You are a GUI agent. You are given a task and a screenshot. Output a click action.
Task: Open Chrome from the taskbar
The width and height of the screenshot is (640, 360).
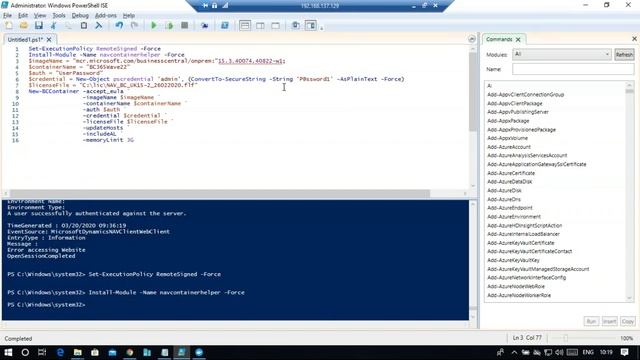(130, 352)
